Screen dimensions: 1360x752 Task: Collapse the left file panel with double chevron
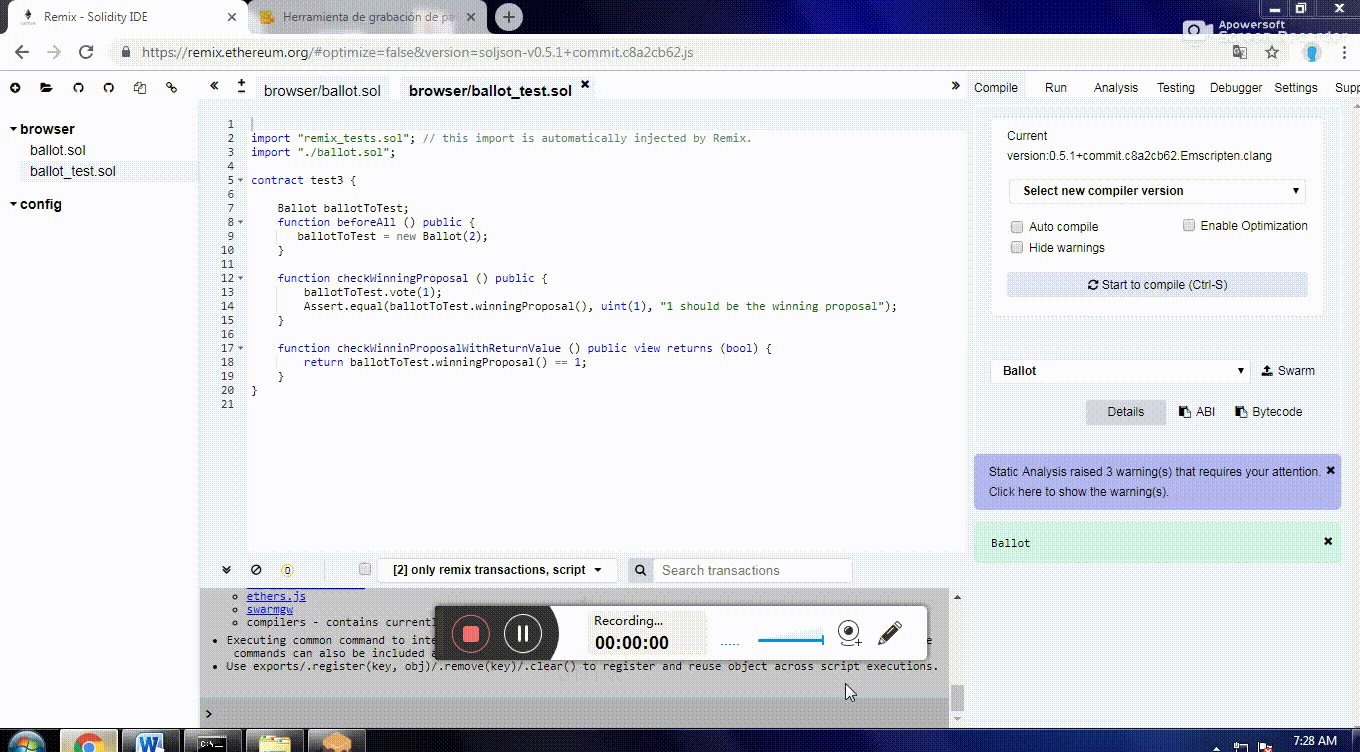click(214, 86)
